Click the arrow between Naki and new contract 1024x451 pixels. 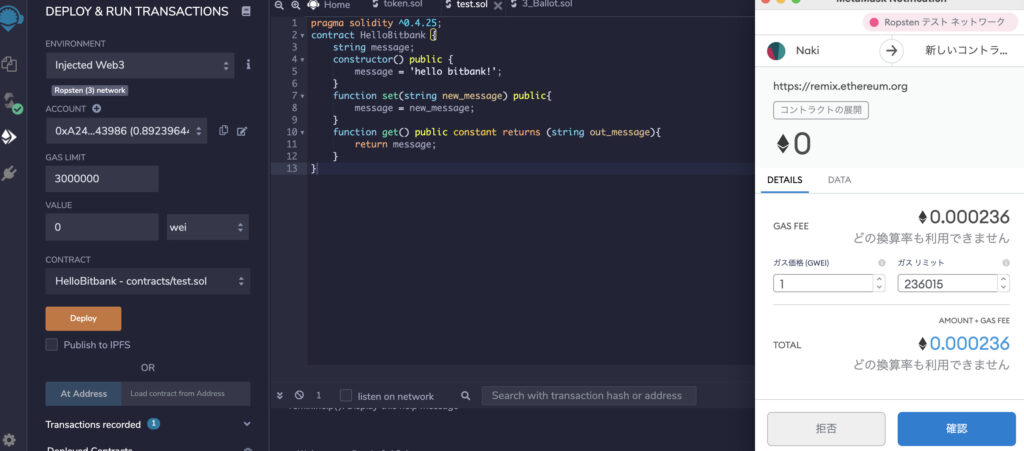[x=891, y=51]
